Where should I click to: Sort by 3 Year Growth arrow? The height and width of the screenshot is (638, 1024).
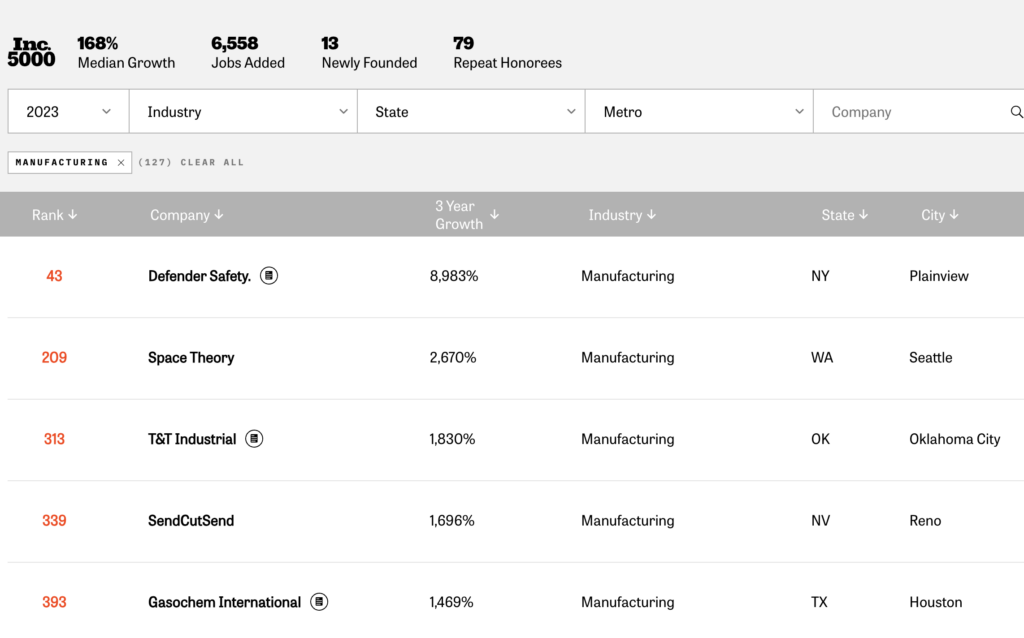coord(494,214)
